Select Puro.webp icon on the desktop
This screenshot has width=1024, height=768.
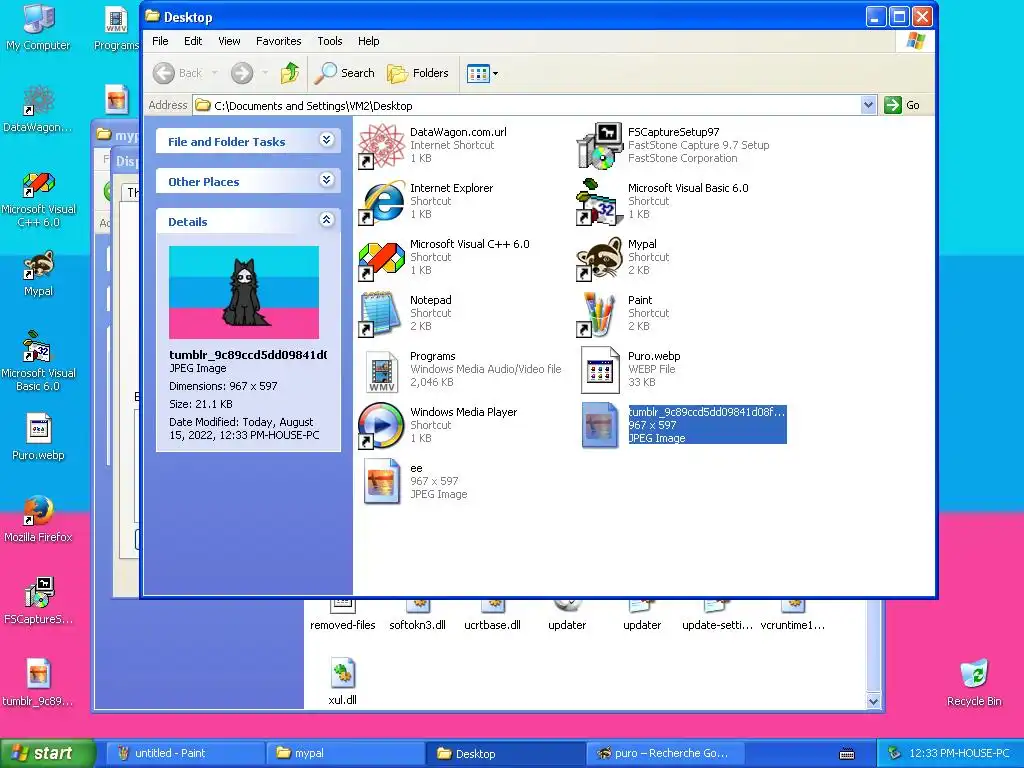[x=38, y=438]
